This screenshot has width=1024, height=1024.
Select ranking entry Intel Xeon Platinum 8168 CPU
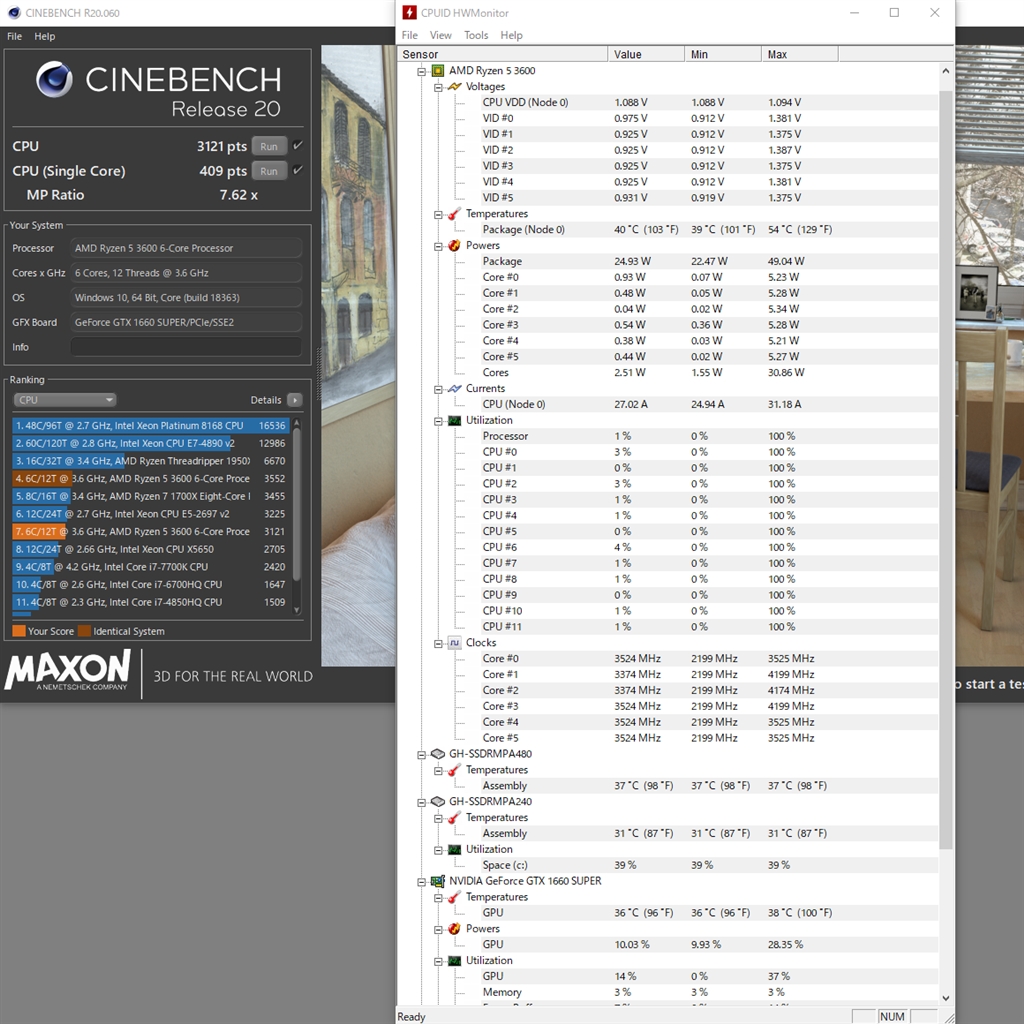(151, 425)
